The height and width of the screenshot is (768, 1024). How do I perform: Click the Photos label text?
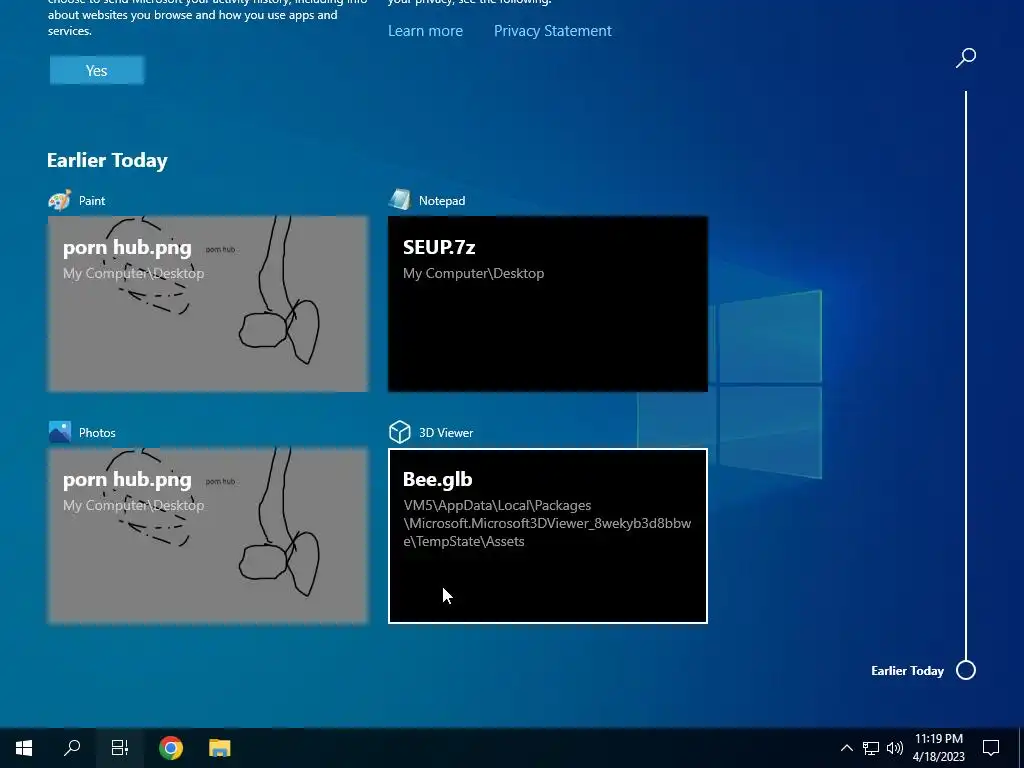click(97, 432)
